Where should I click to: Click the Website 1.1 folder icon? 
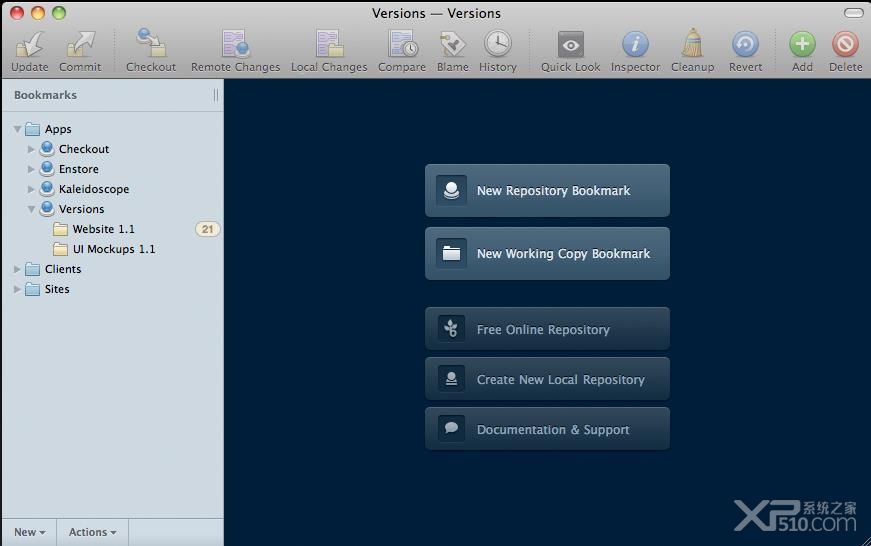click(x=60, y=229)
